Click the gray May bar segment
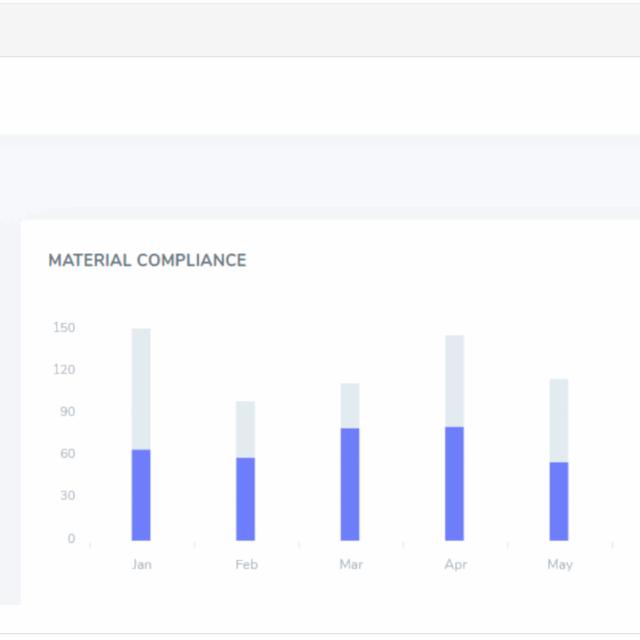The width and height of the screenshot is (640, 640). (x=559, y=420)
